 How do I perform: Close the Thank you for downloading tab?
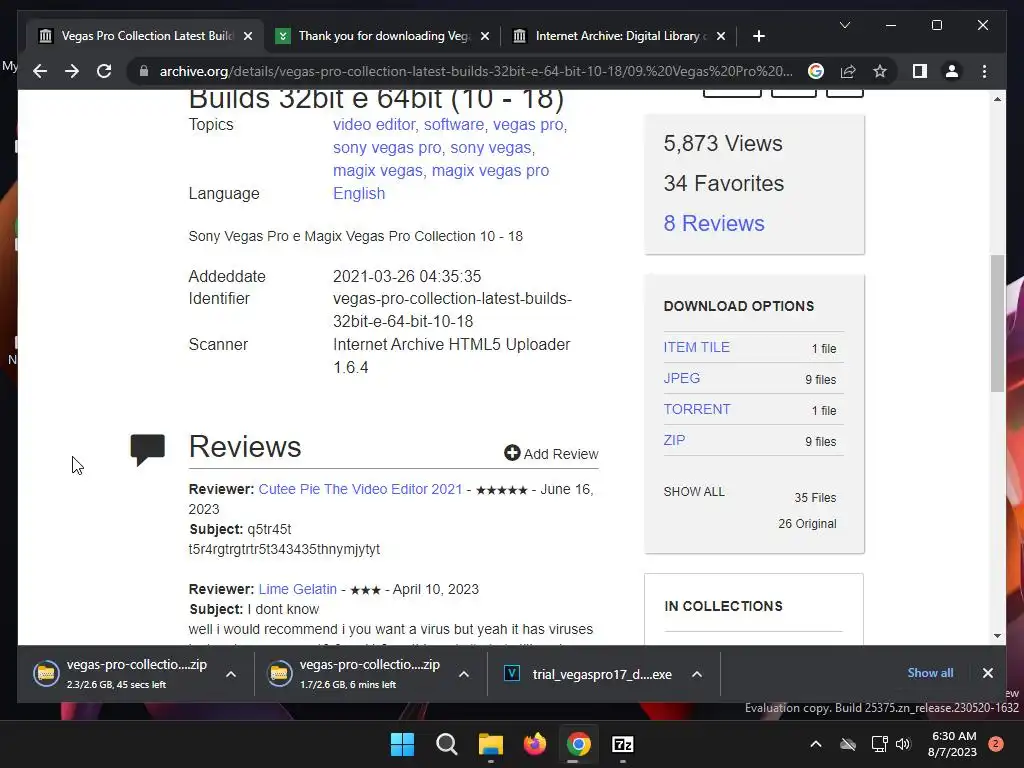[x=485, y=36]
